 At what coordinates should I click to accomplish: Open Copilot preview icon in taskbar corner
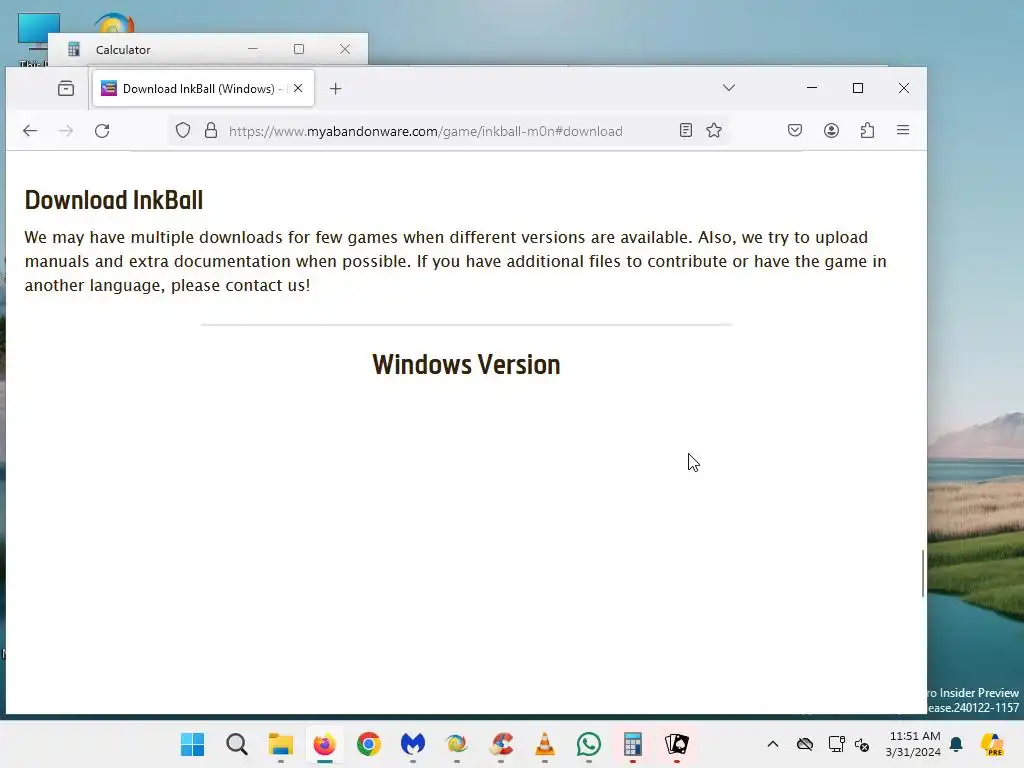(x=992, y=744)
